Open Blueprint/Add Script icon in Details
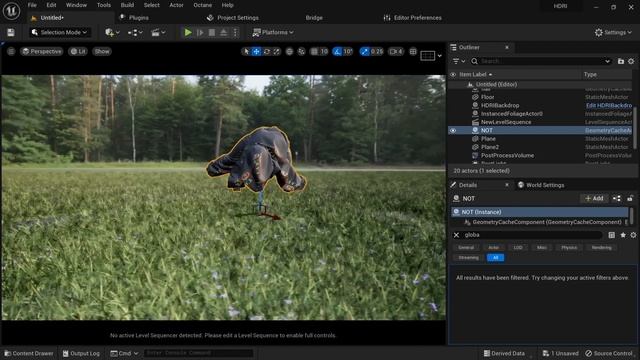This screenshot has height=360, width=640. point(617,198)
